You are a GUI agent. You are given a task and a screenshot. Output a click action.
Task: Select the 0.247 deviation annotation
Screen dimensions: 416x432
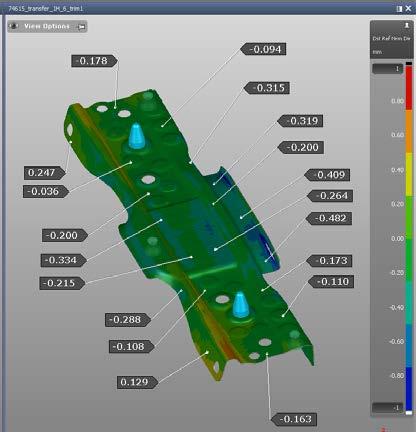pyautogui.click(x=45, y=173)
